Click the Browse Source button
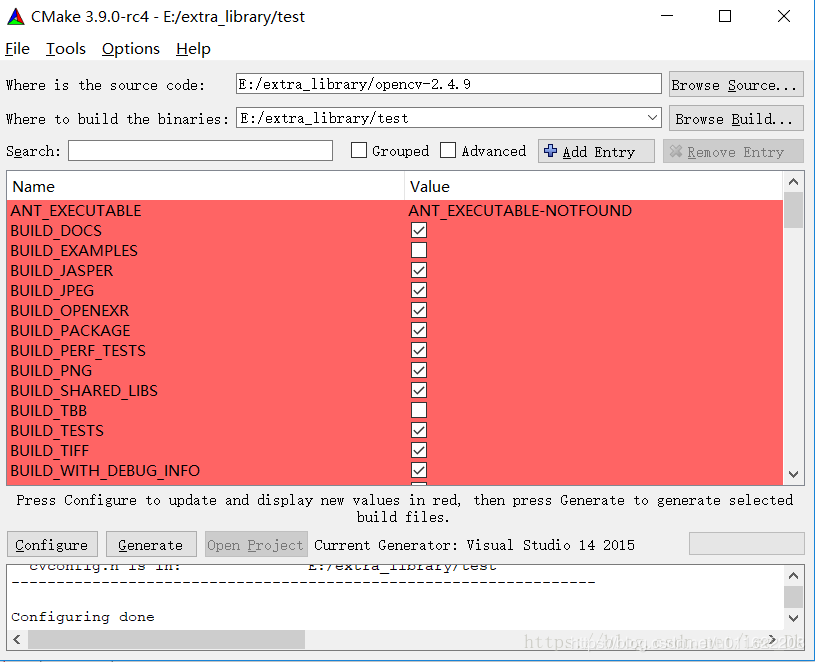Image resolution: width=815 pixels, height=662 pixels. point(736,85)
